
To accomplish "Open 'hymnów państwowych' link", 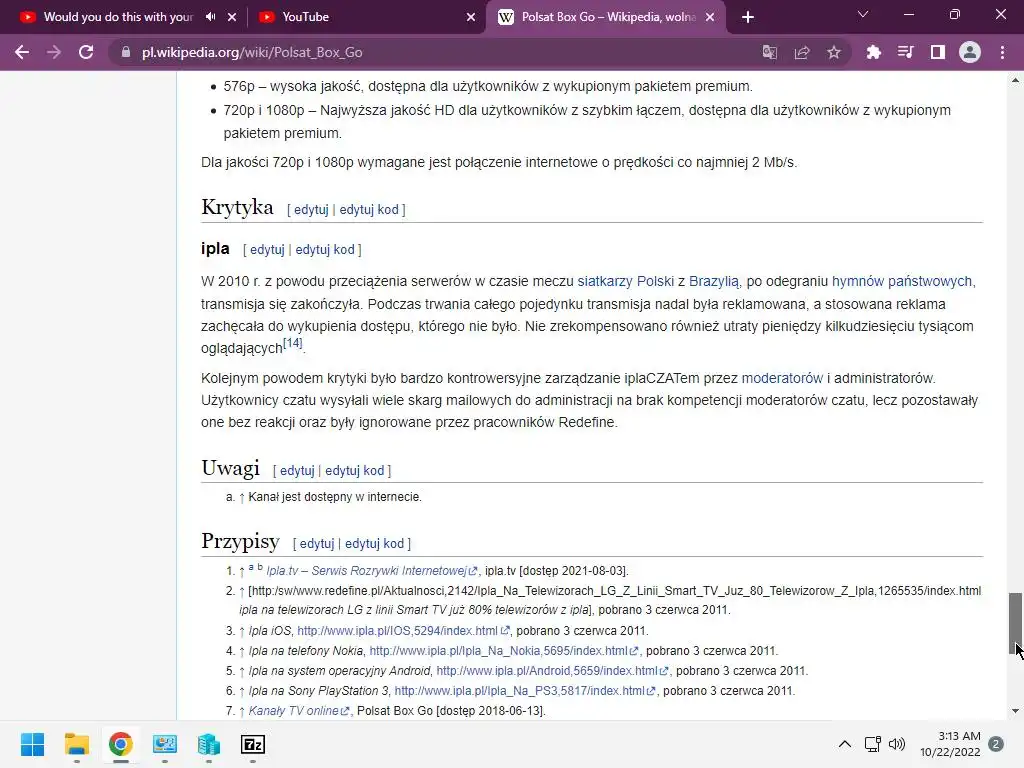I will 902,281.
